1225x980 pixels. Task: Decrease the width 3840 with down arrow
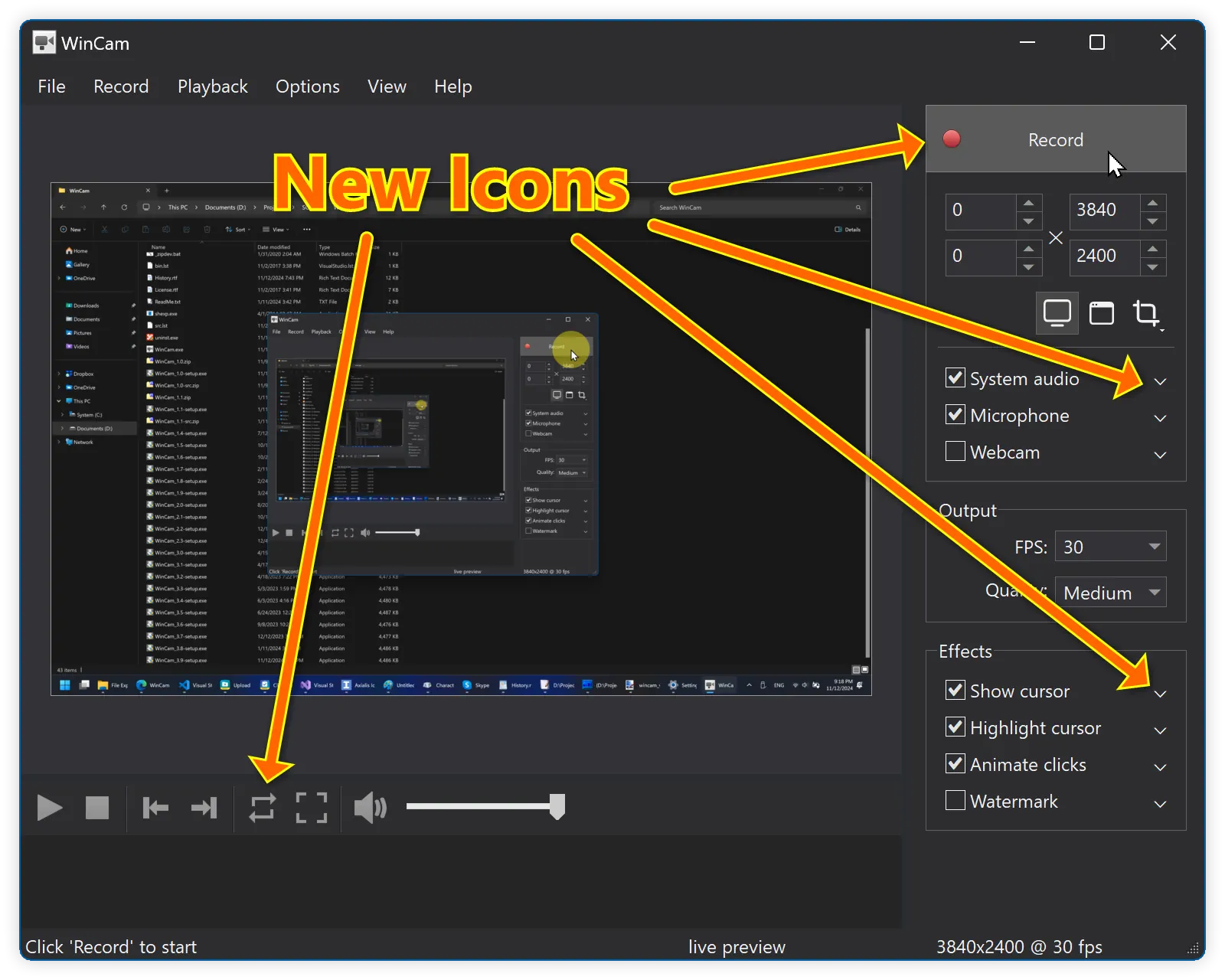pos(1152,221)
